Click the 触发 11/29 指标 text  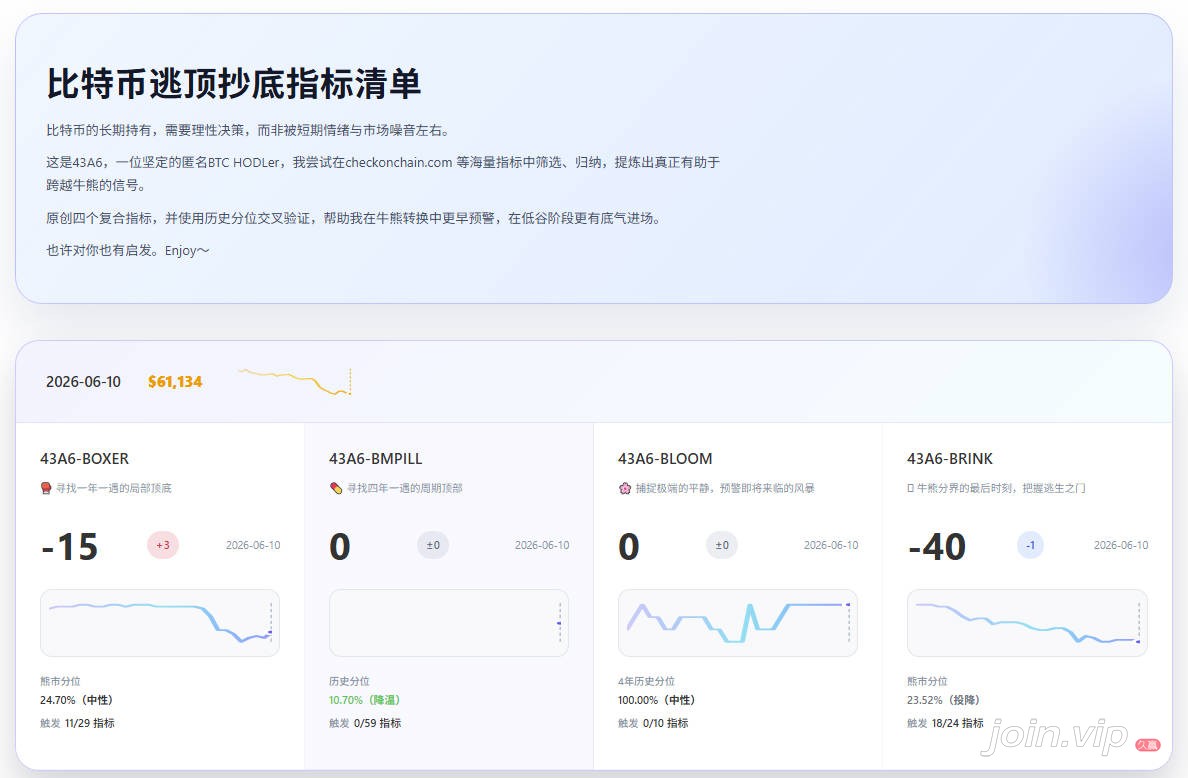[x=77, y=723]
